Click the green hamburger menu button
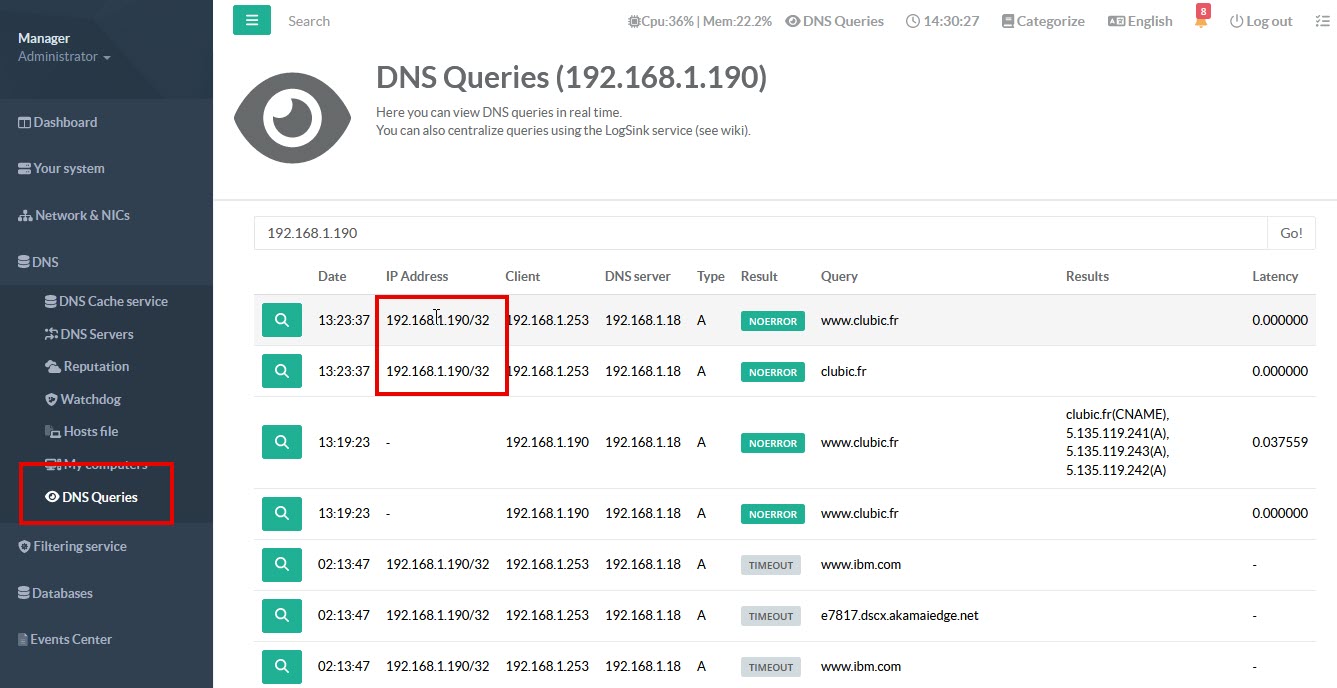 [251, 20]
